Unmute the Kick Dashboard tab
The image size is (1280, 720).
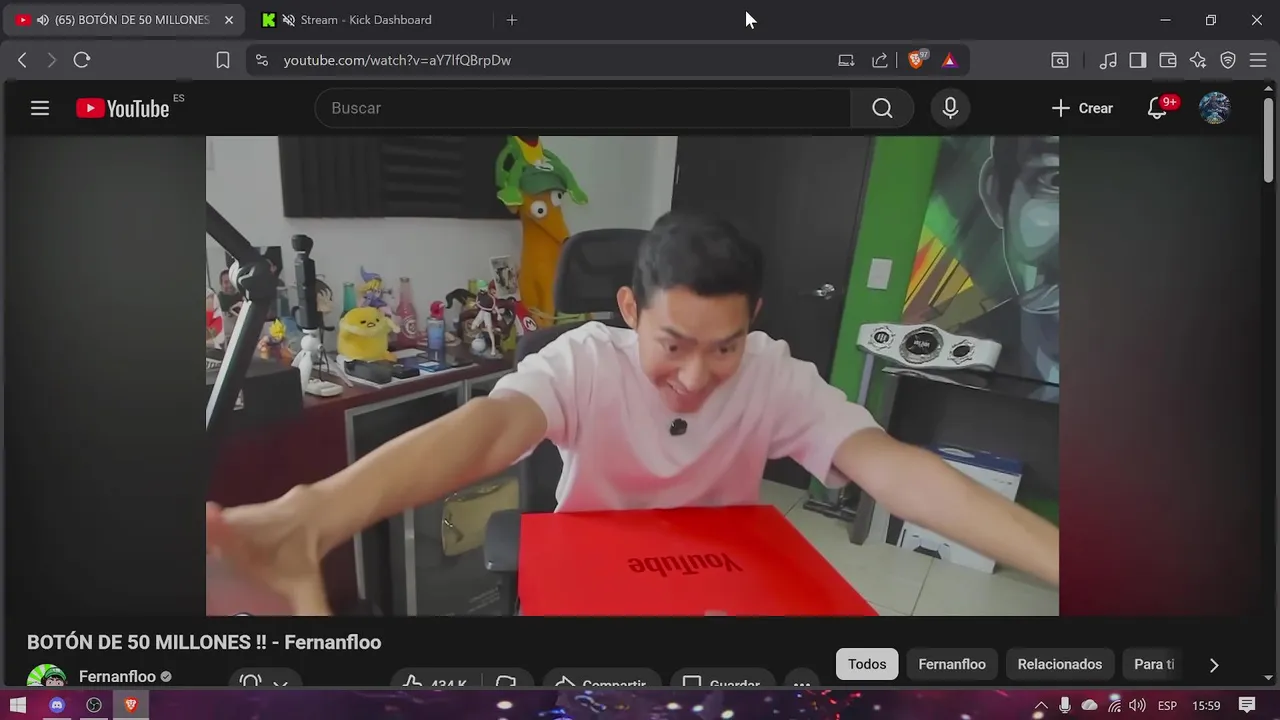[x=289, y=20]
